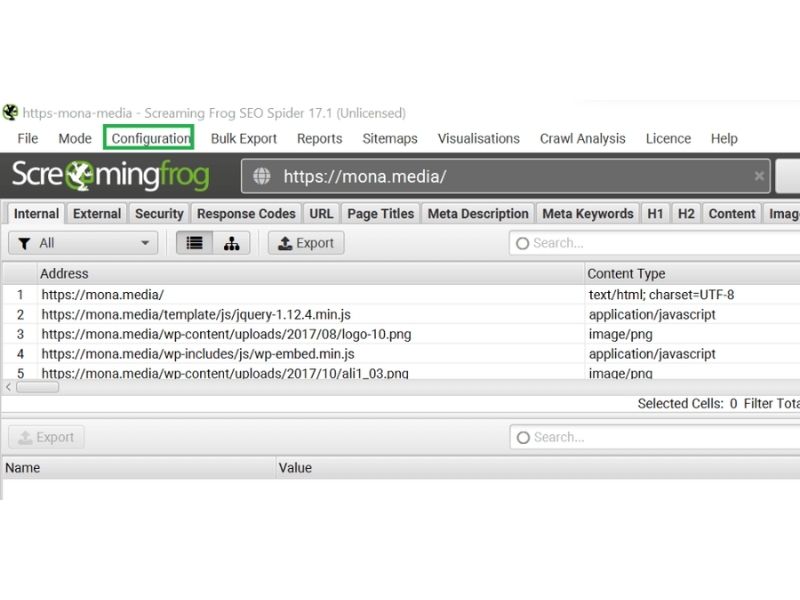Open the Reports menu
800x600 pixels.
click(319, 138)
